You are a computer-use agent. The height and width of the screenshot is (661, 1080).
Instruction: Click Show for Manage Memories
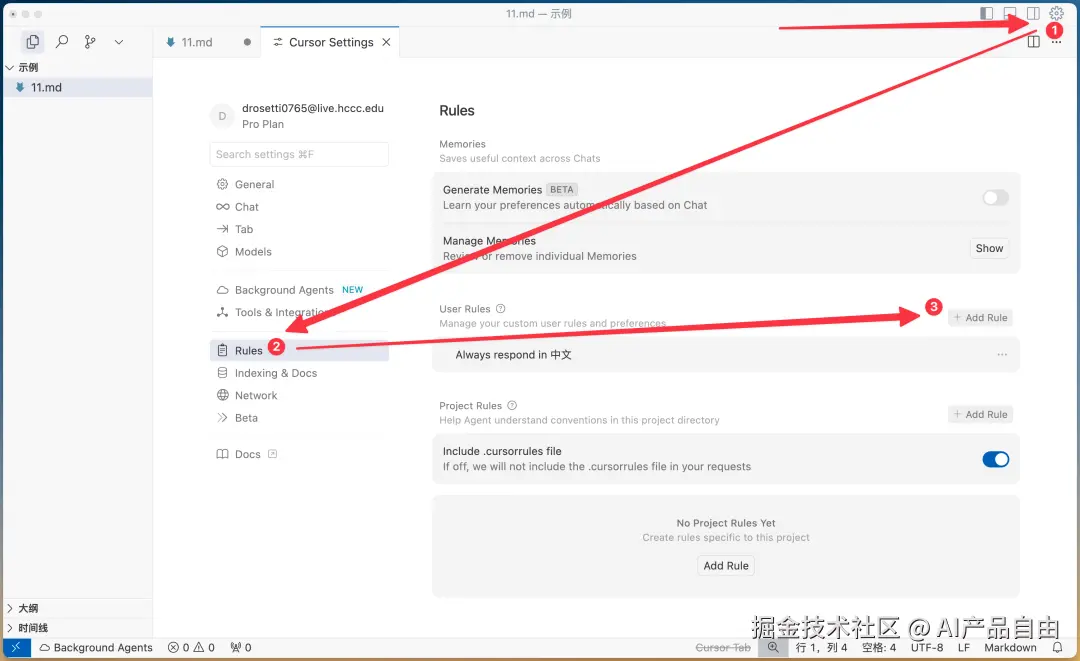coord(989,249)
